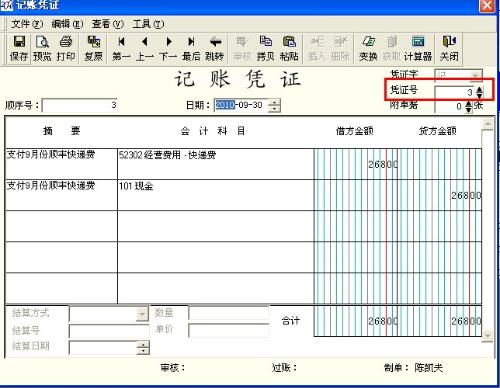Viewport: 500px width, 388px height.
Task: Click the table scrollbar down arrow
Action: (x=487, y=335)
